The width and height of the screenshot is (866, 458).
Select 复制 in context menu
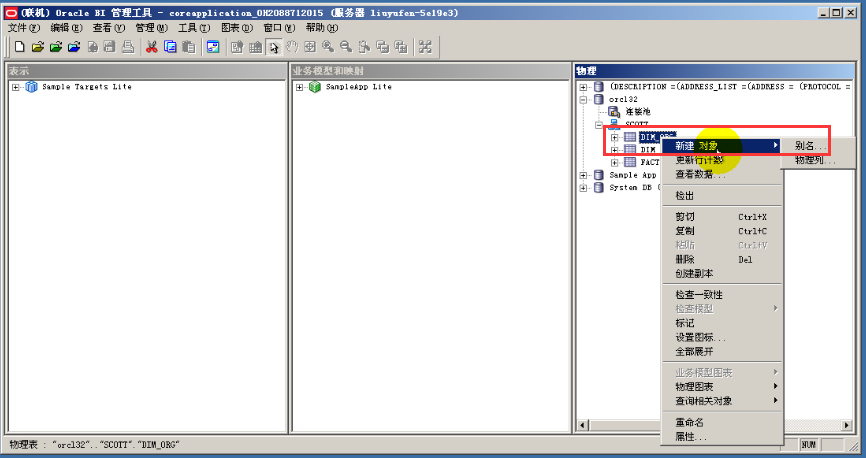point(722,231)
